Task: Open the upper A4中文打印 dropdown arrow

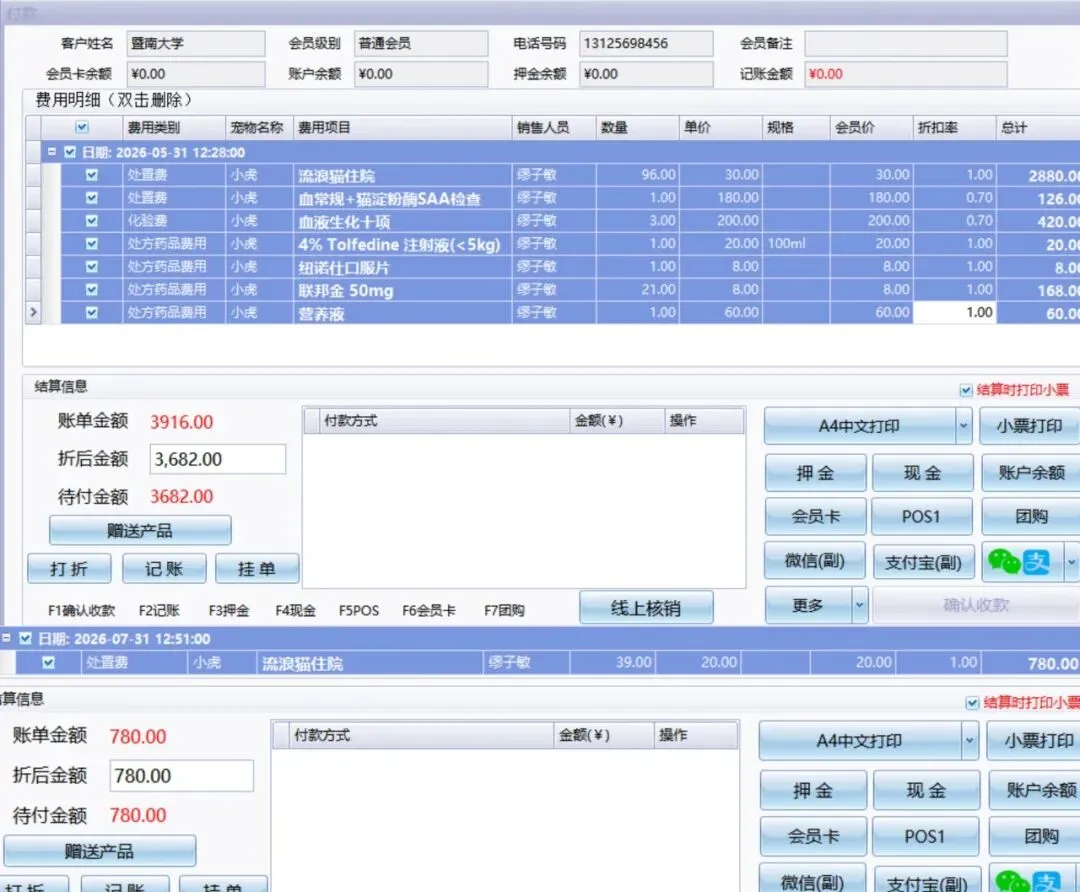Action: pyautogui.click(x=963, y=426)
